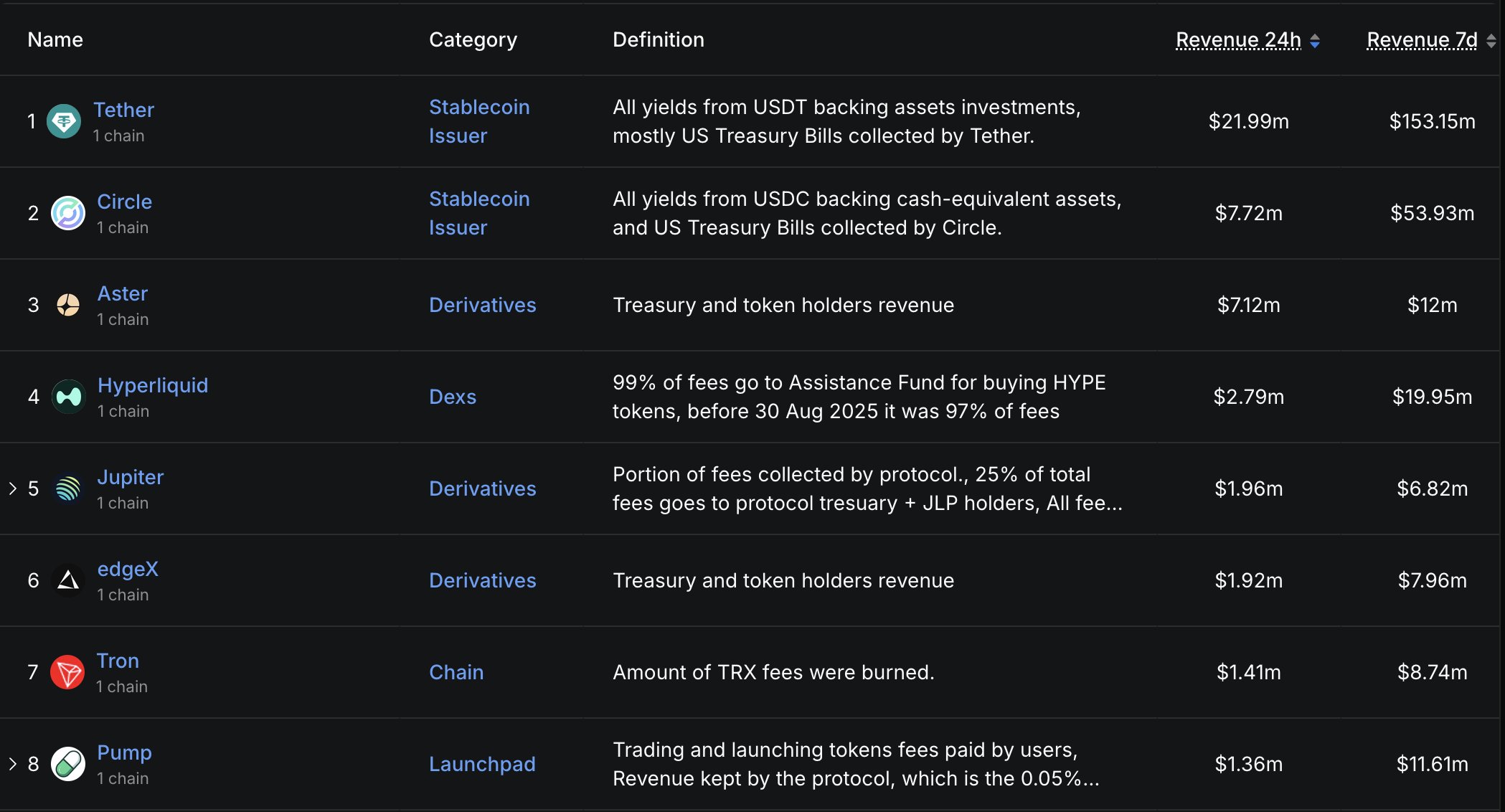
Task: Click the Jupiter logo icon
Action: click(x=68, y=488)
